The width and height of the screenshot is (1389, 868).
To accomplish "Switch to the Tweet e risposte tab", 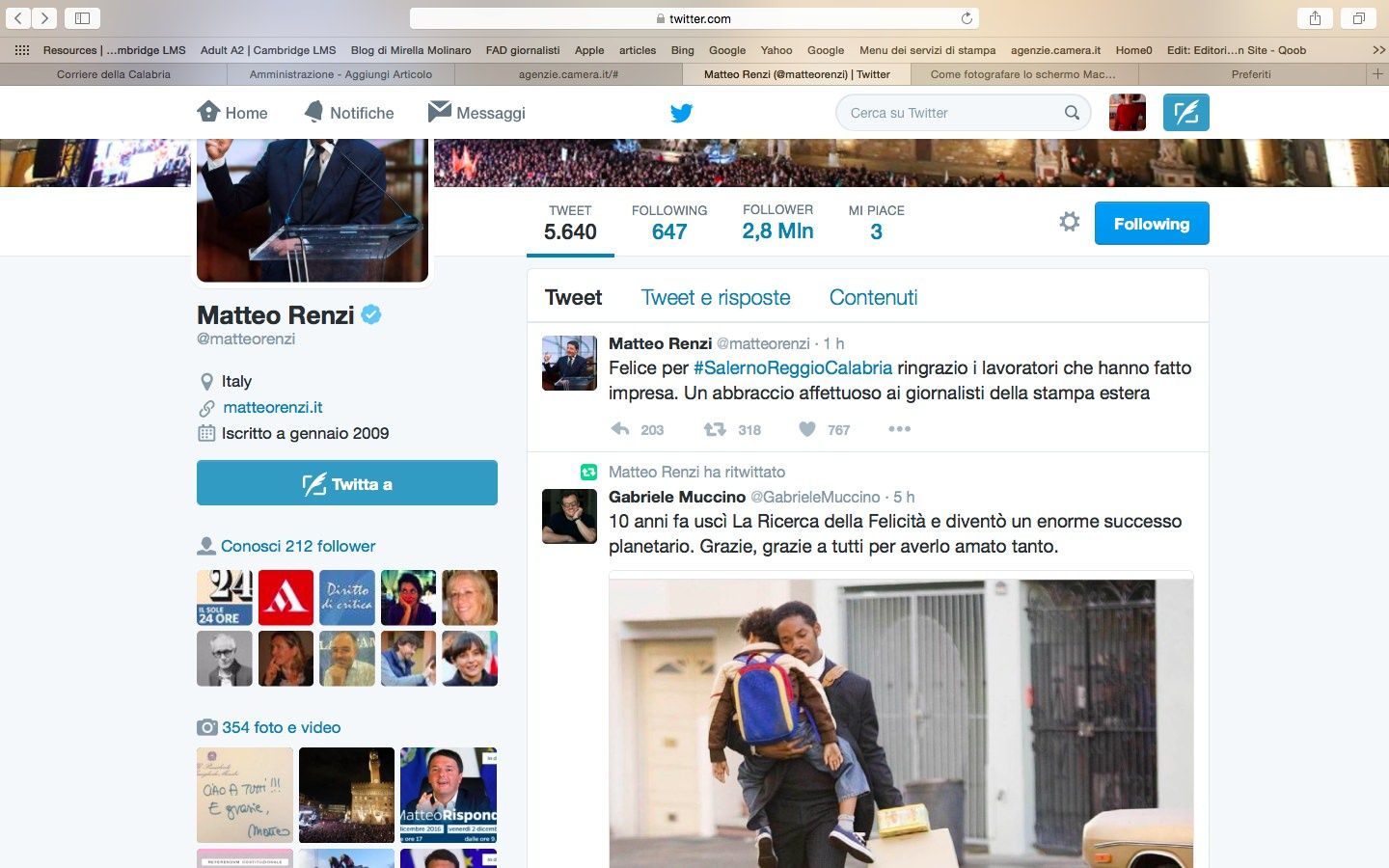I will 716,297.
